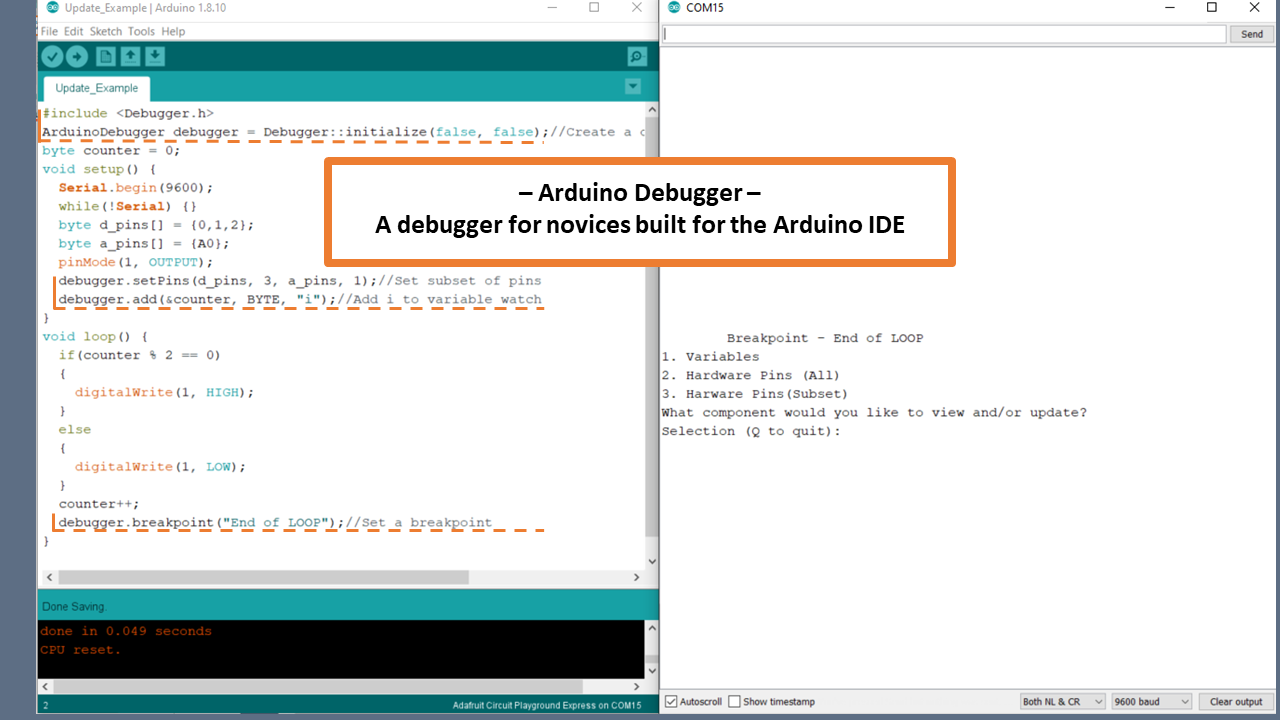
Task: Click the editor vertical scrollbar
Action: pos(652,336)
